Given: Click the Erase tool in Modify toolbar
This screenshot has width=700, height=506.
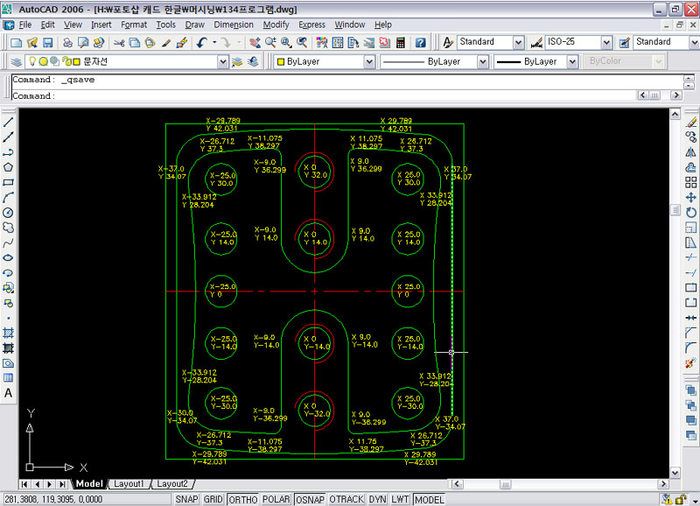Looking at the screenshot, I should (691, 122).
